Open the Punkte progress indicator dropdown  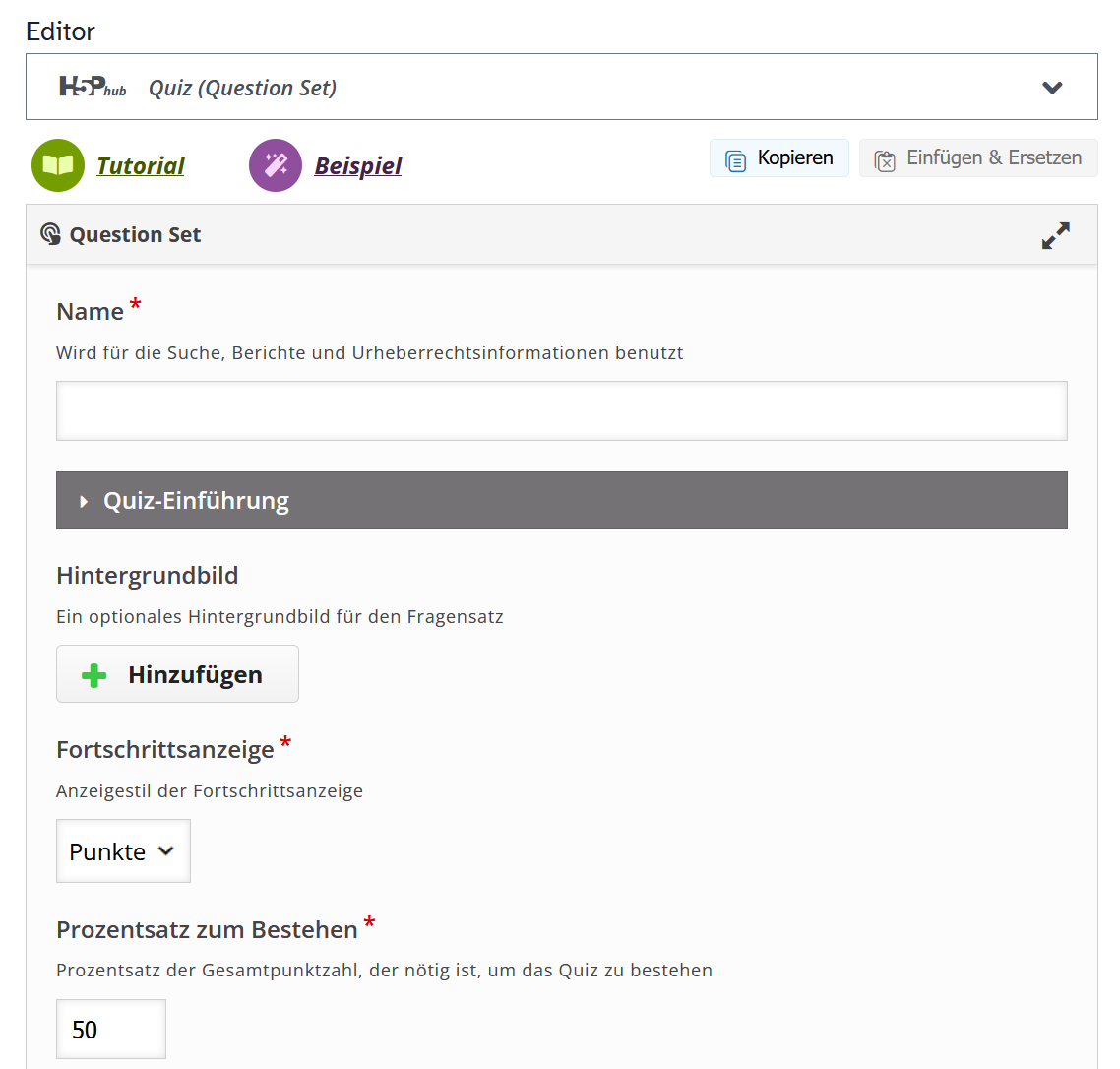(123, 851)
